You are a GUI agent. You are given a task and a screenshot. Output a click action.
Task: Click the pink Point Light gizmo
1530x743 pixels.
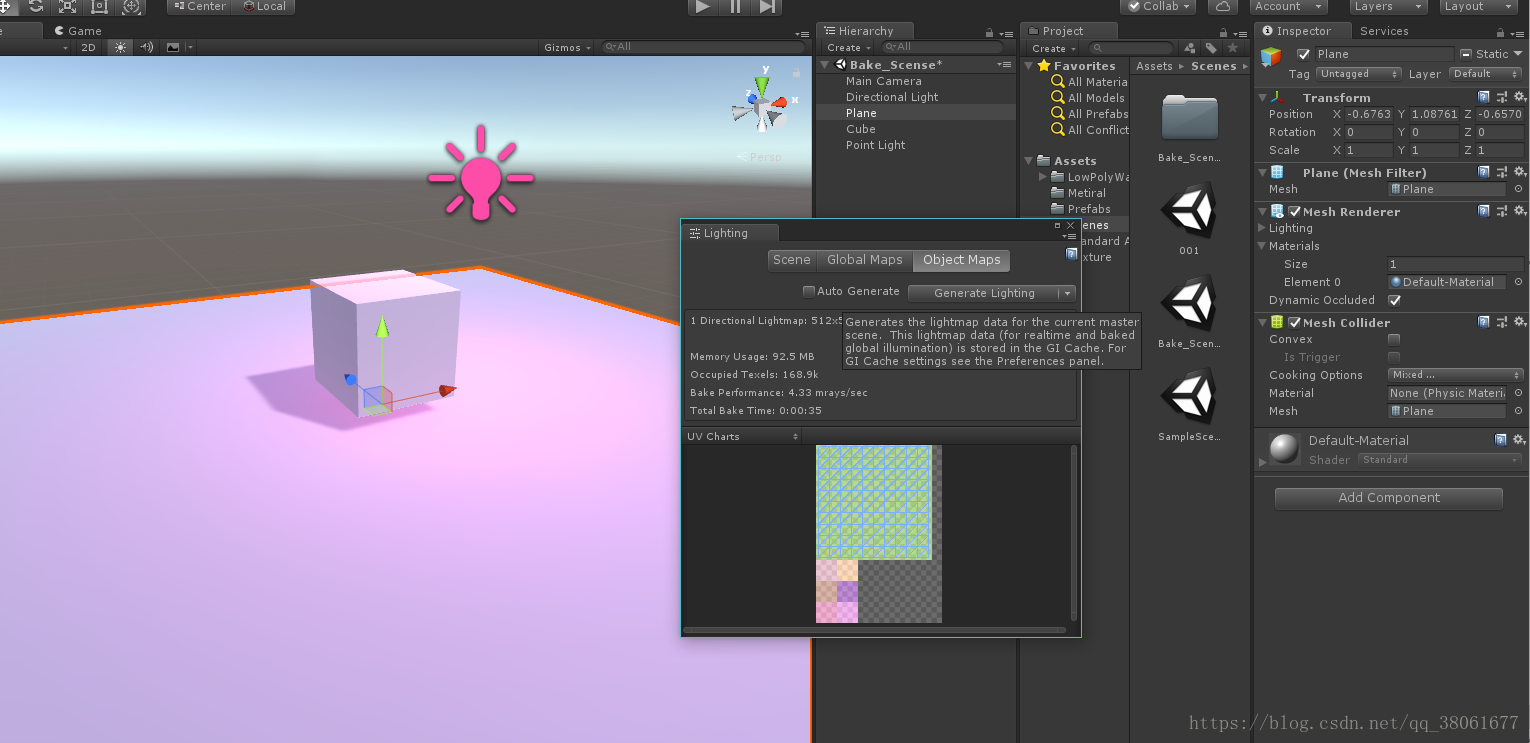coord(481,174)
